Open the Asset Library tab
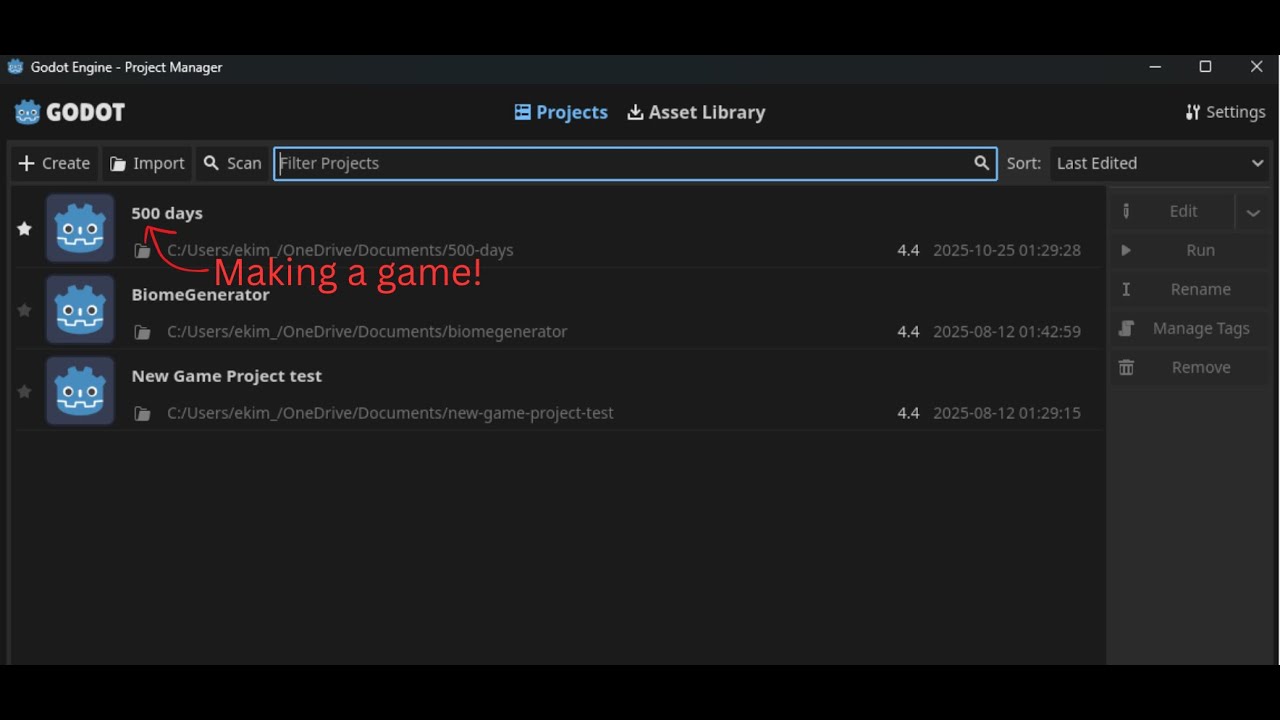The image size is (1280, 720). tap(696, 112)
